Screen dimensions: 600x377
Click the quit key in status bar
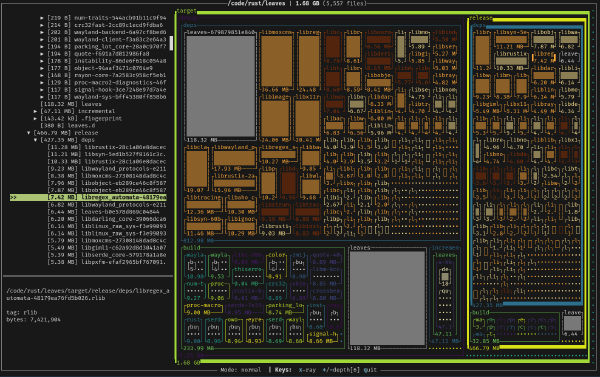tap(370, 370)
